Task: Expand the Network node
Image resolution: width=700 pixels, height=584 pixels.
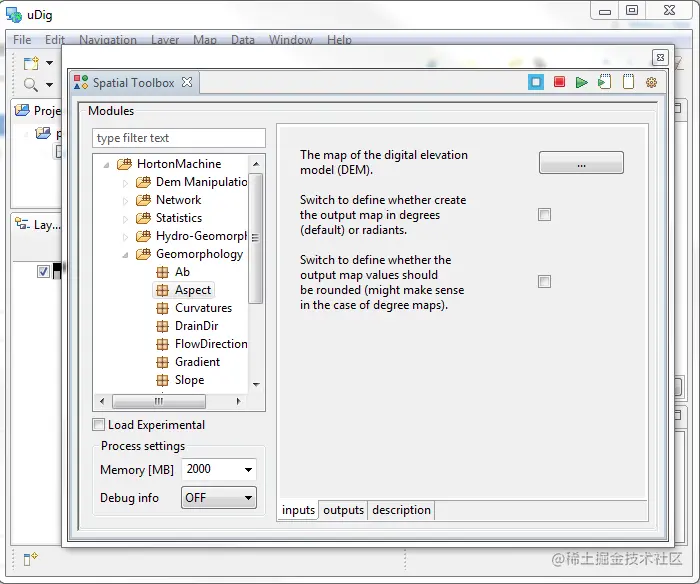Action: coord(125,201)
